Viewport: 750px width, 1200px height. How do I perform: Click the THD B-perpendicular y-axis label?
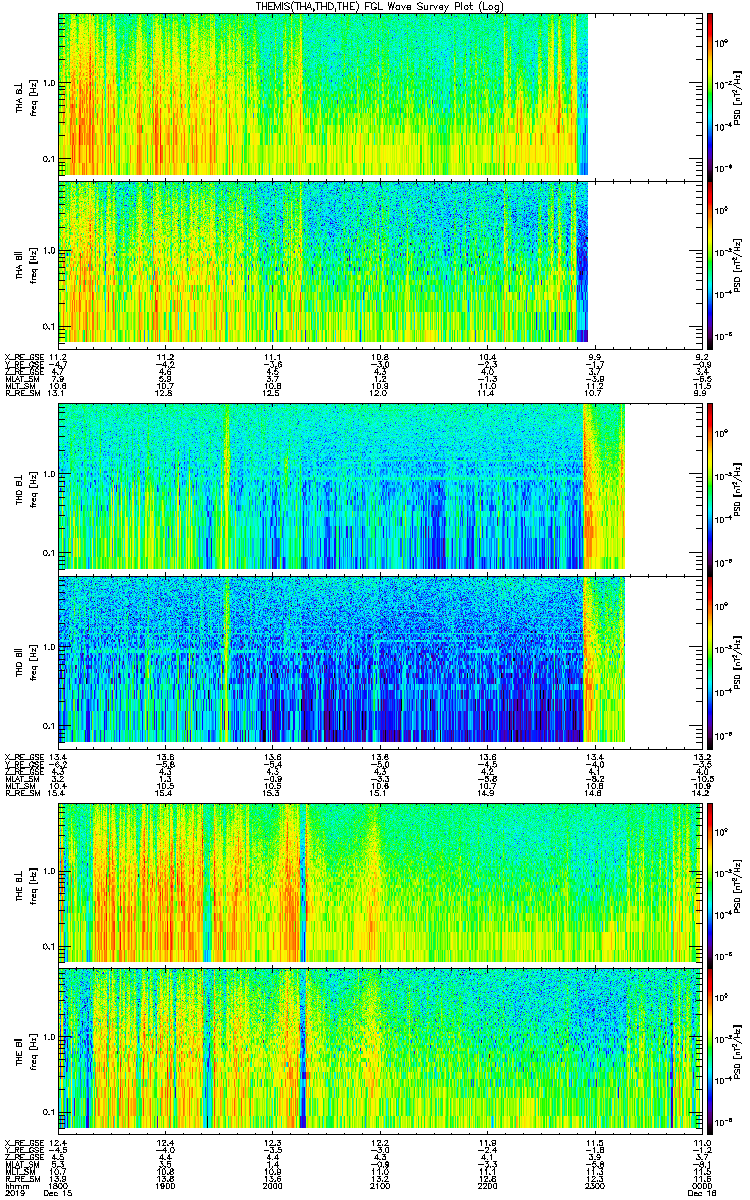point(24,487)
